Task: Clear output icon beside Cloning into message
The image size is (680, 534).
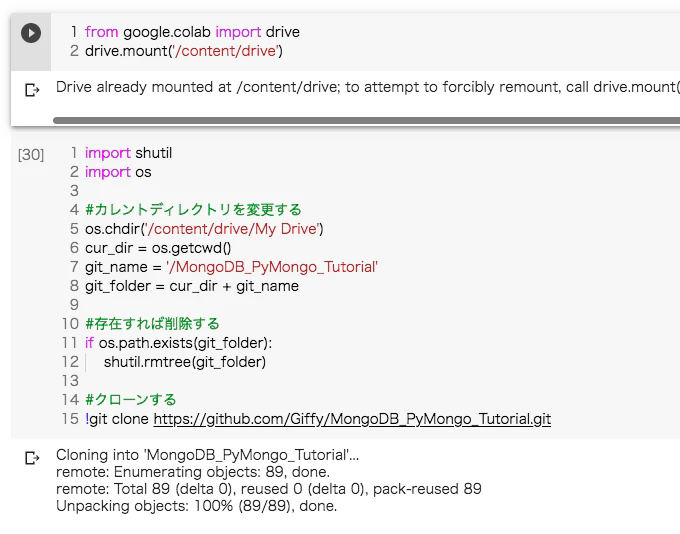Action: click(x=32, y=458)
